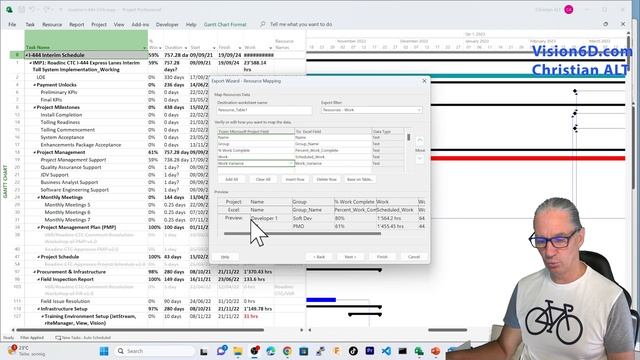Open File Explorer from the taskbar
The width and height of the screenshot is (640, 360).
coord(238,351)
